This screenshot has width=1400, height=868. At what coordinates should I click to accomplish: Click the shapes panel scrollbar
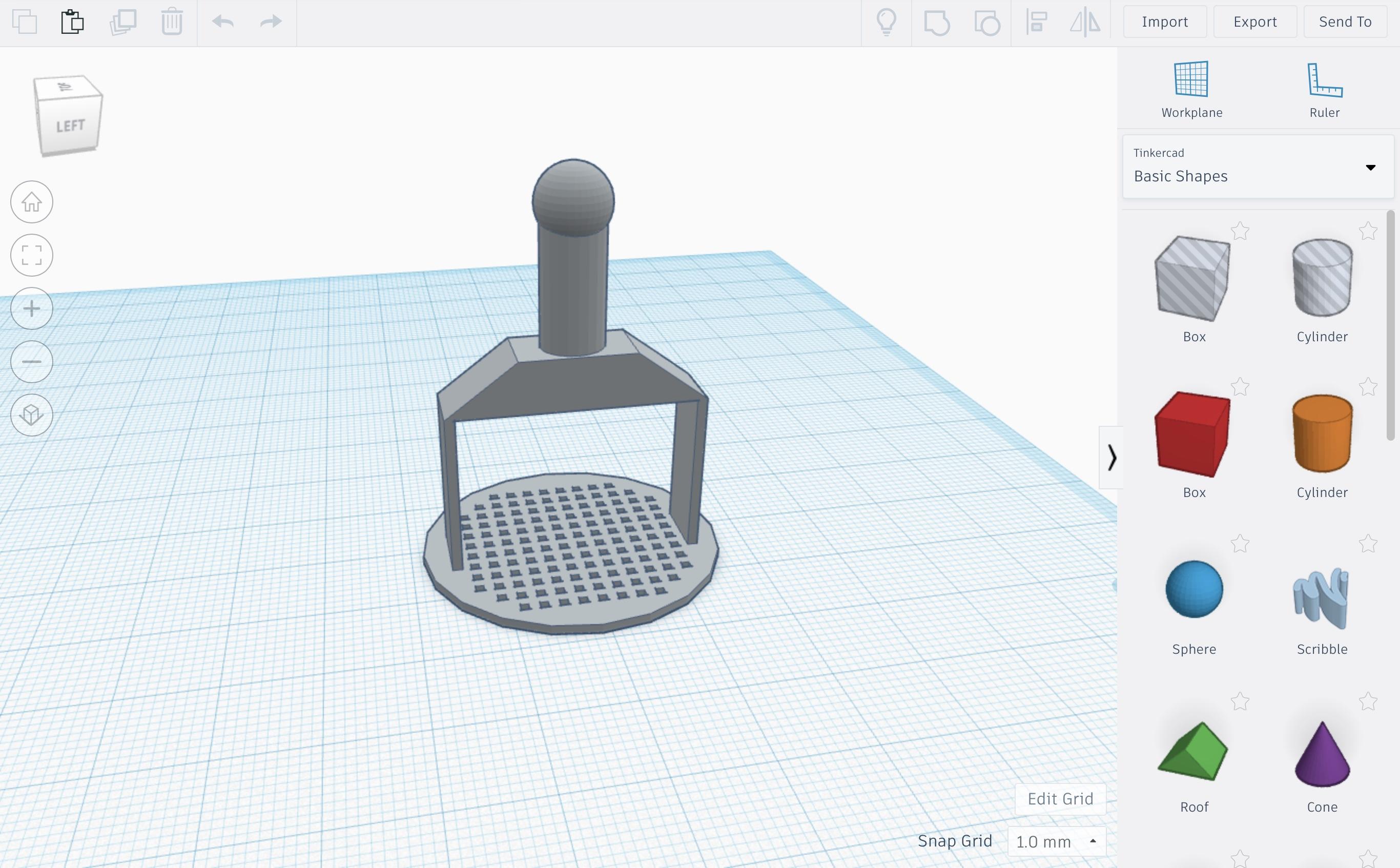(x=1390, y=325)
